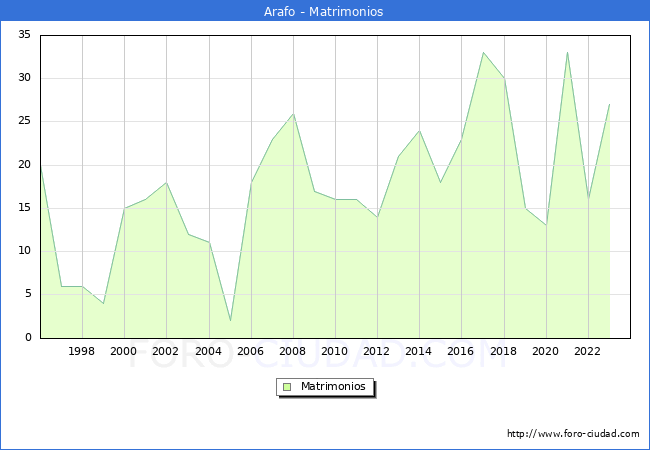650x450 pixels.
Task: Click the 2022 x-axis year label
Action: pos(587,352)
